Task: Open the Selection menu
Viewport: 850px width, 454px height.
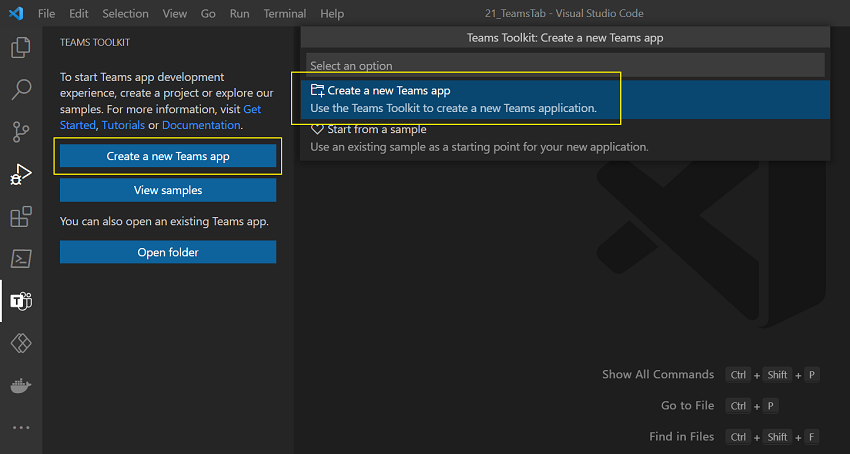Action: coord(125,14)
